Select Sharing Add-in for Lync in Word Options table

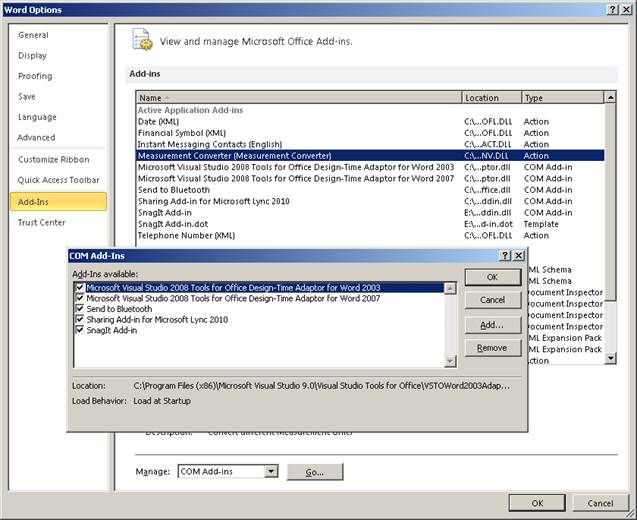(x=370, y=201)
